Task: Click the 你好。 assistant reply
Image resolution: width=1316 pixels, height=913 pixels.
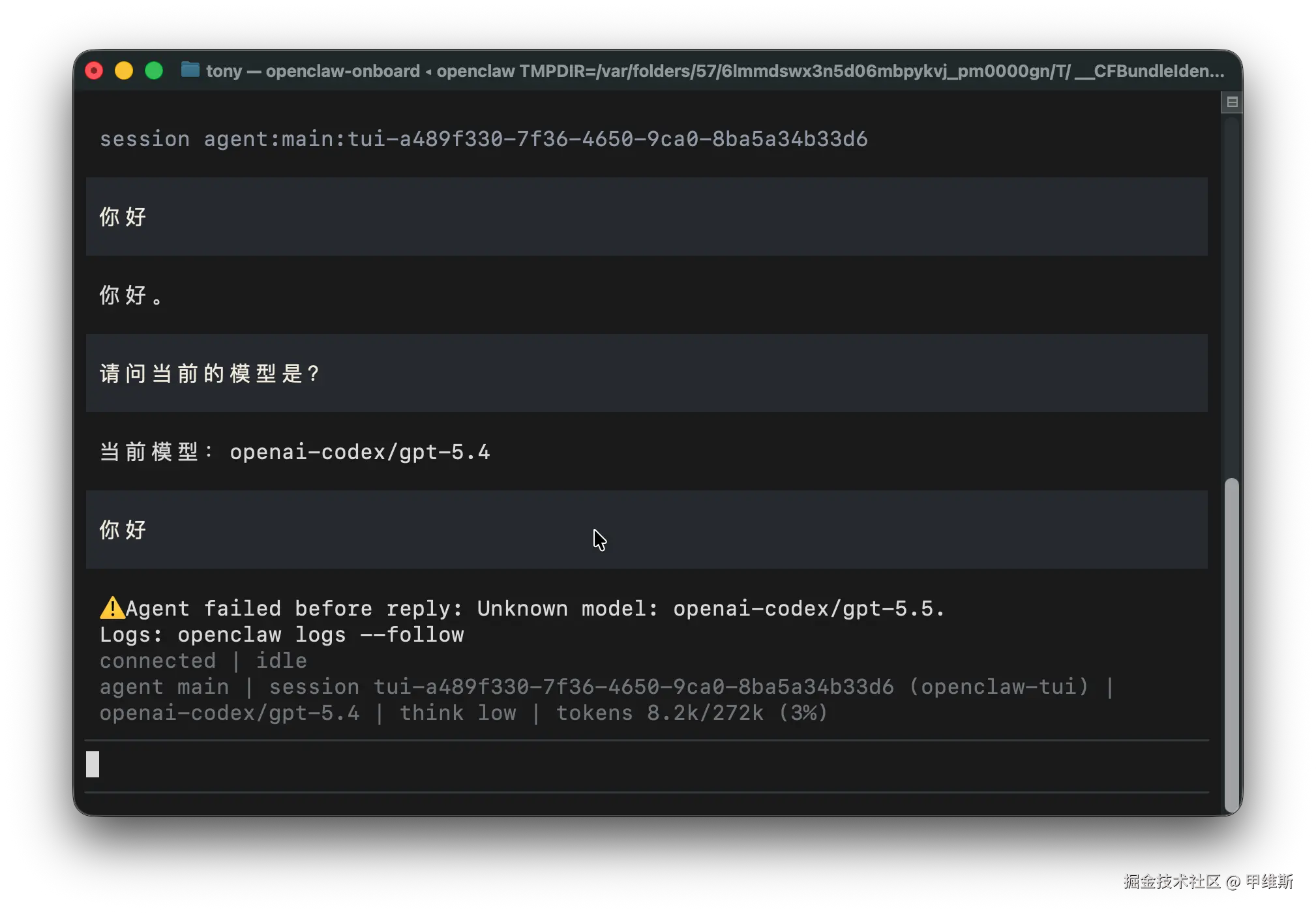Action: (130, 295)
